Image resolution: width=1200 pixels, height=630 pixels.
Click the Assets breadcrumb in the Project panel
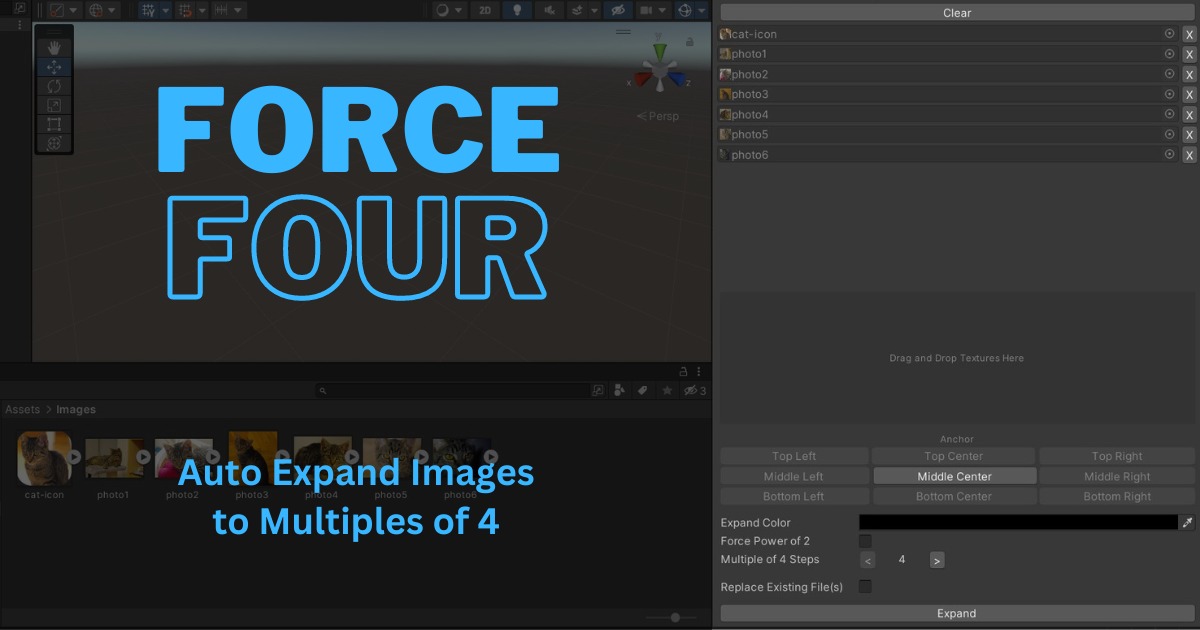click(x=22, y=409)
